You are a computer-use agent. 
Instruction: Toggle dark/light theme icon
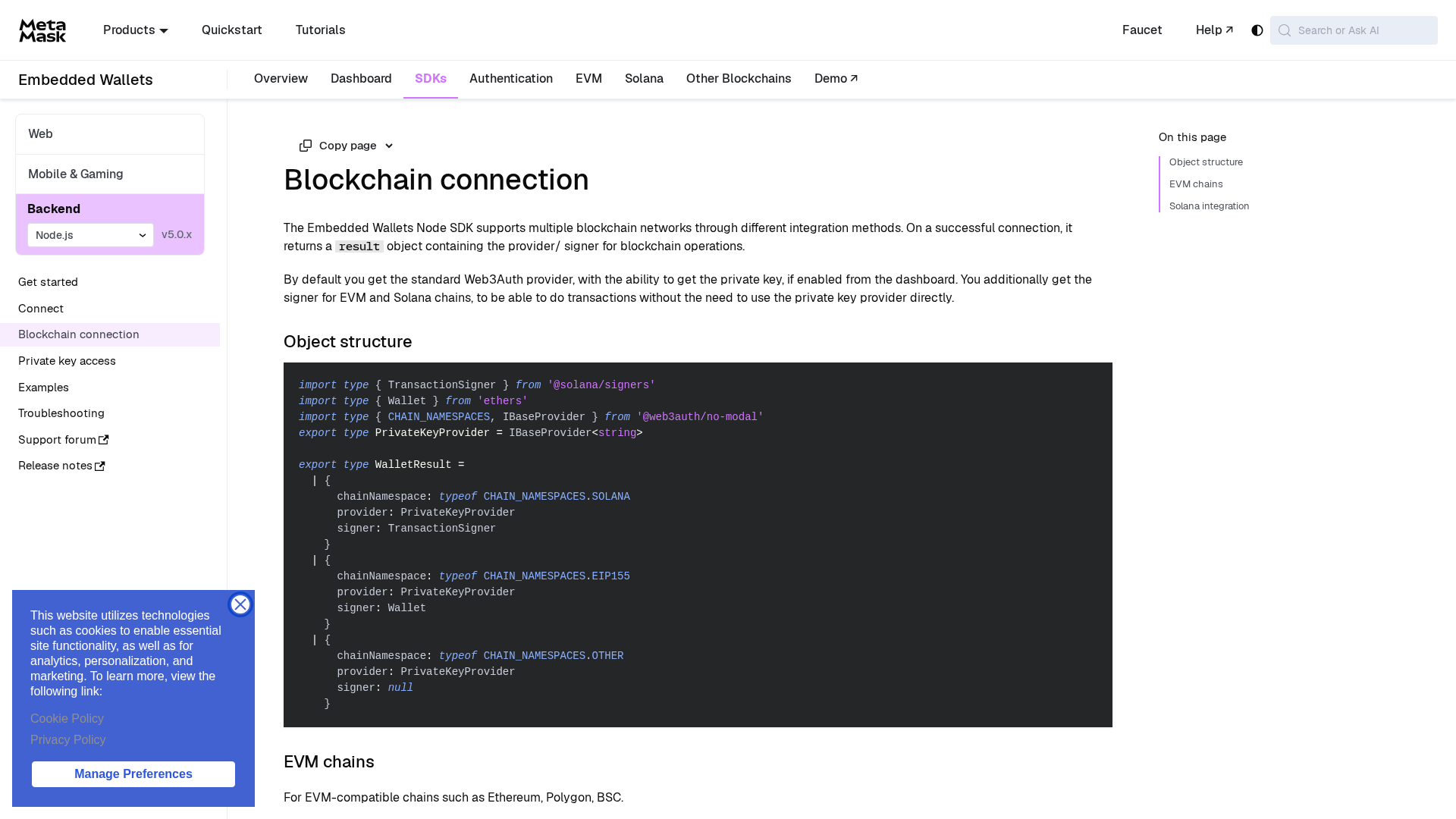pos(1257,30)
